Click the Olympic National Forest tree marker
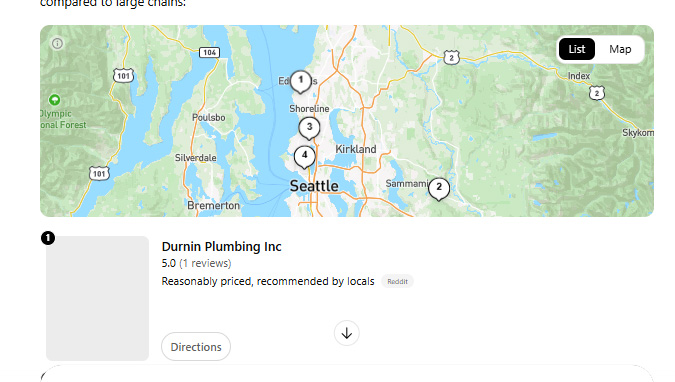 [54, 100]
